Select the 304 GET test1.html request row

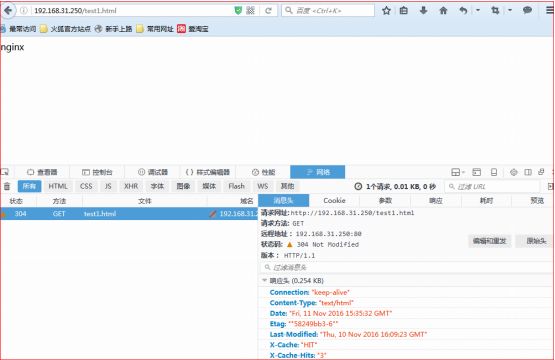tap(129, 214)
